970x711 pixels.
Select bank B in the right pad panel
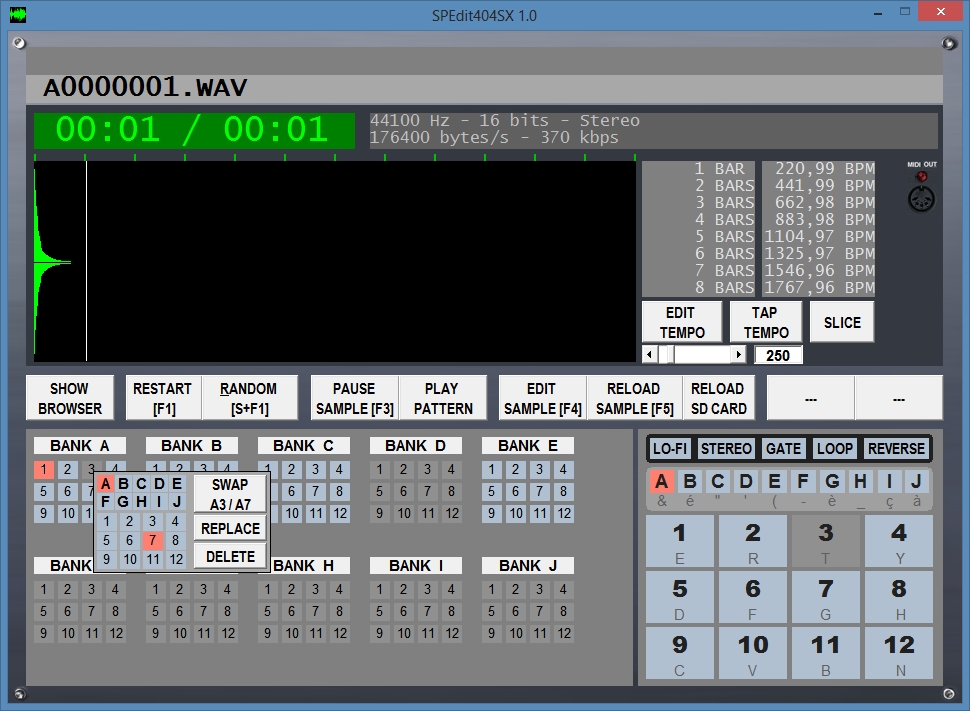point(690,481)
